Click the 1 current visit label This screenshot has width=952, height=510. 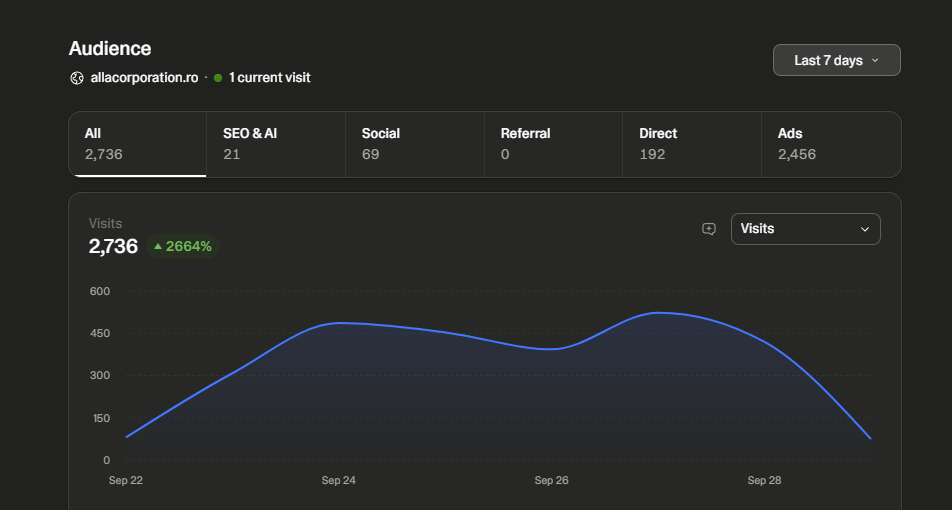click(270, 78)
